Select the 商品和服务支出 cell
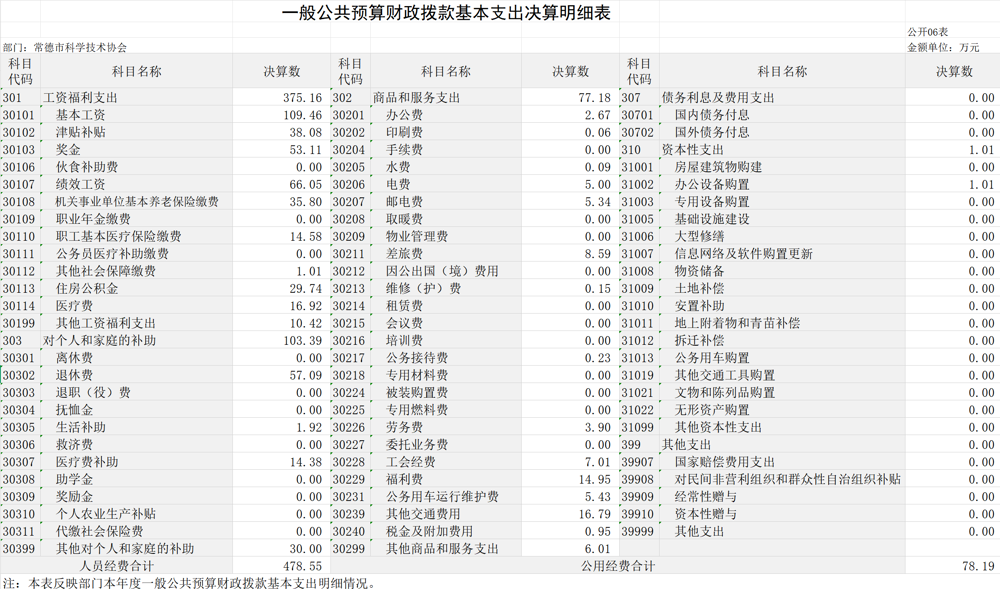 click(x=416, y=98)
